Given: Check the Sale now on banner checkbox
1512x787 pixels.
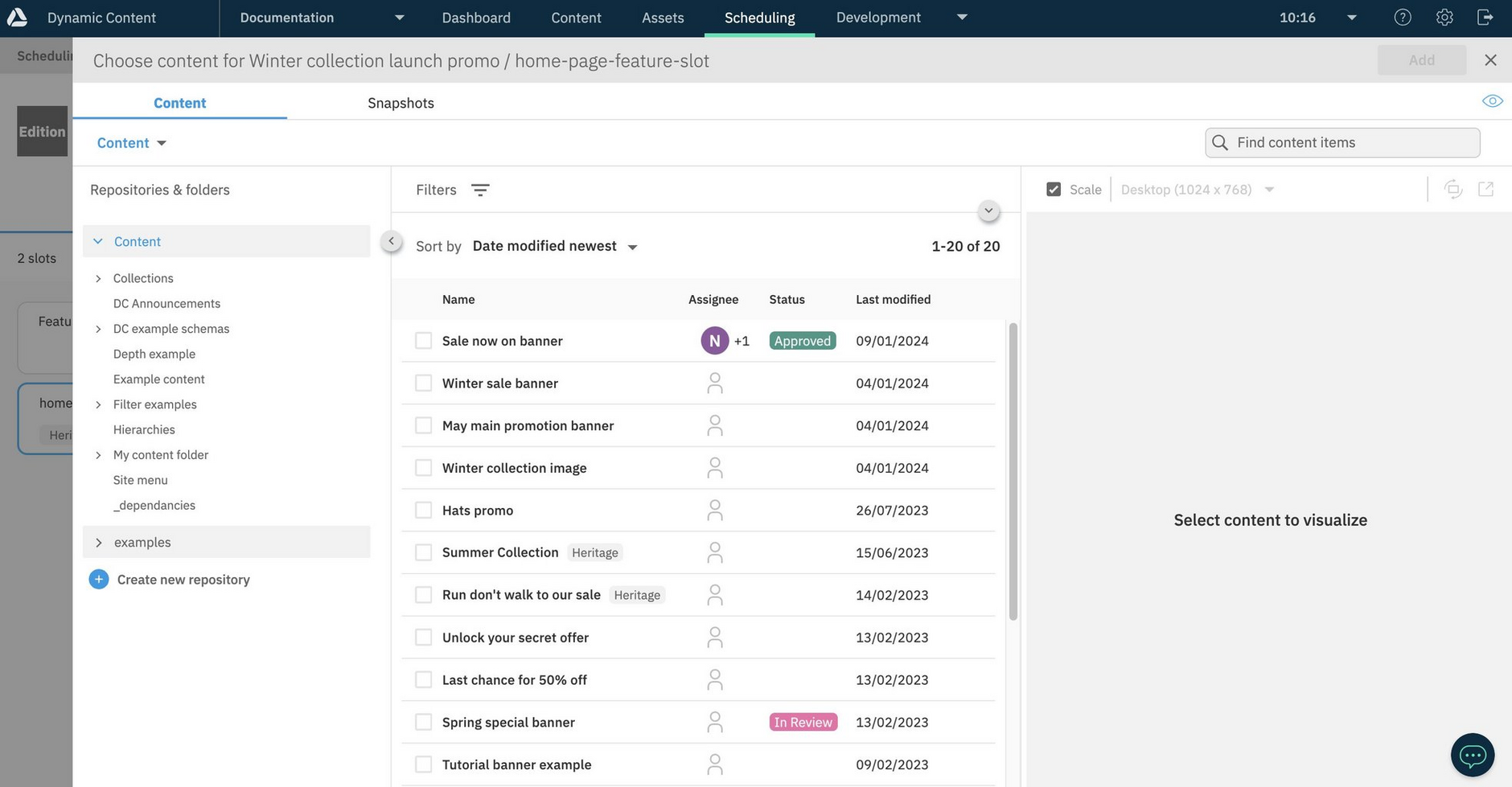Looking at the screenshot, I should pos(423,341).
